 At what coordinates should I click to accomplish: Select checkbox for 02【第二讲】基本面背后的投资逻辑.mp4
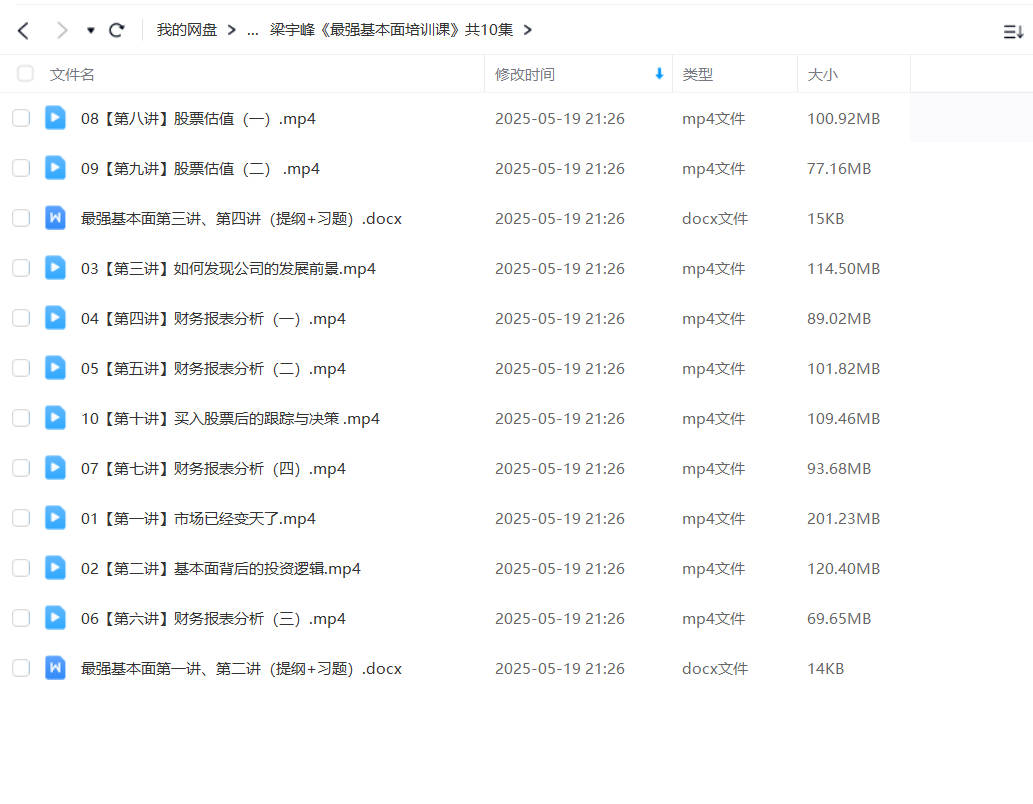(x=21, y=568)
